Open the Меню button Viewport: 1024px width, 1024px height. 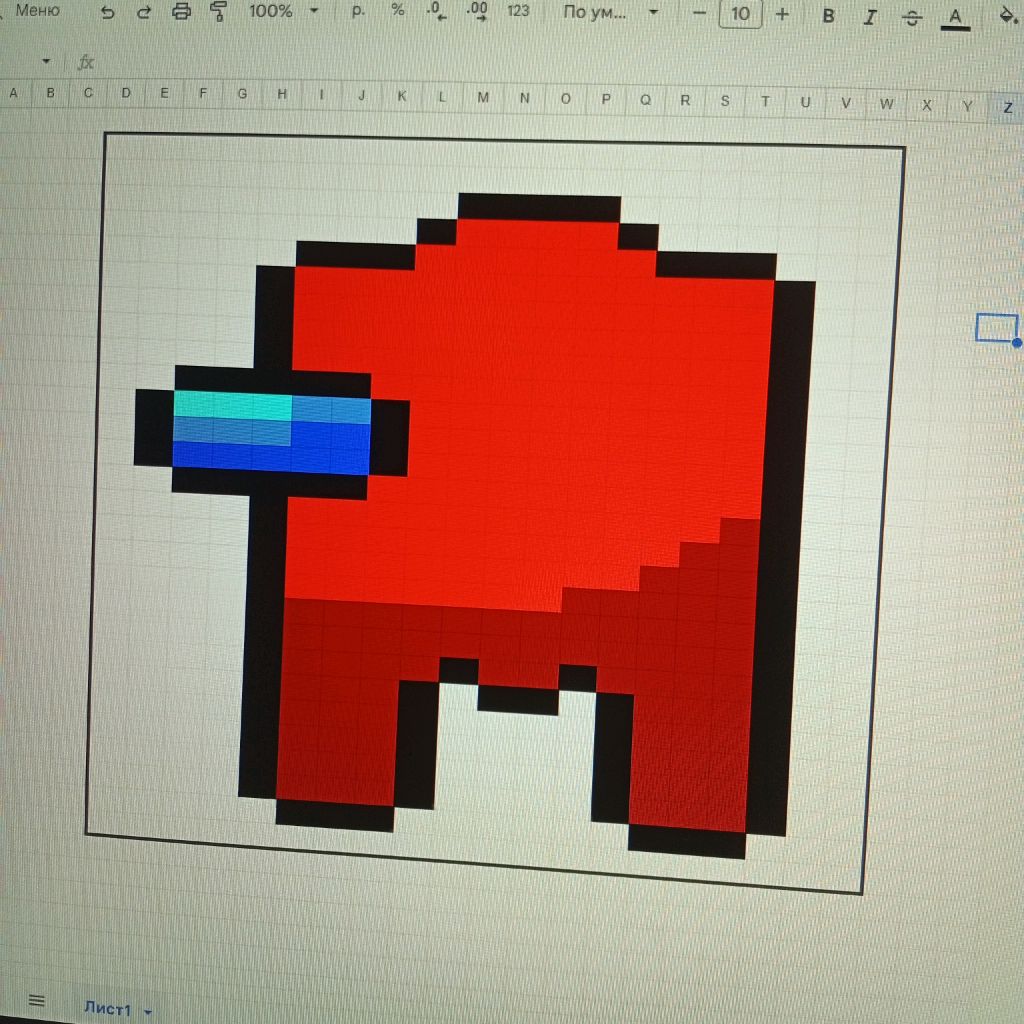[37, 10]
